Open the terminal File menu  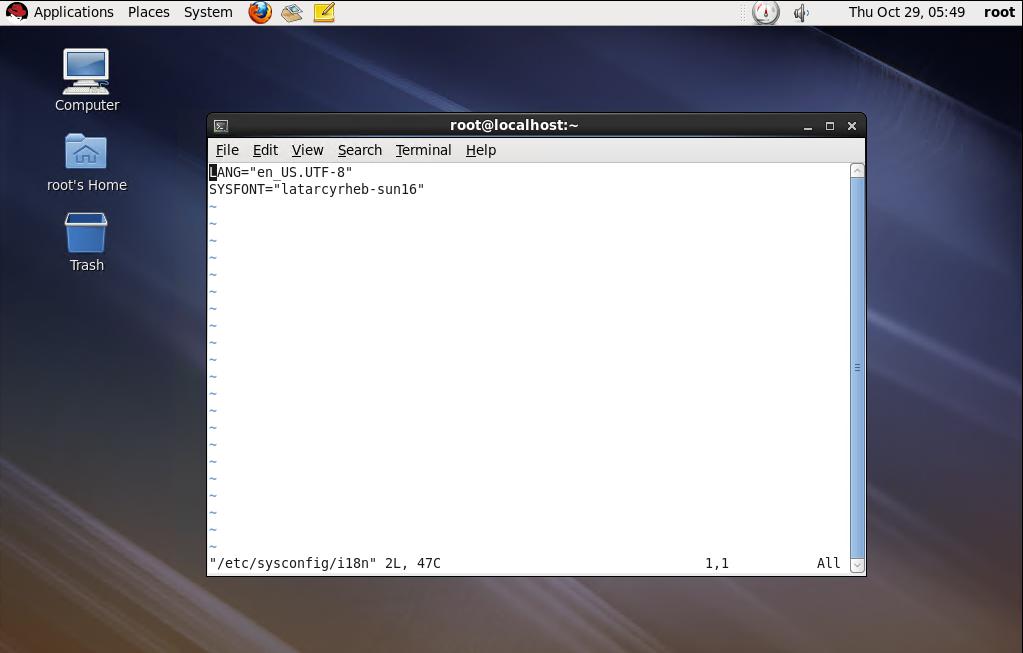(x=227, y=150)
